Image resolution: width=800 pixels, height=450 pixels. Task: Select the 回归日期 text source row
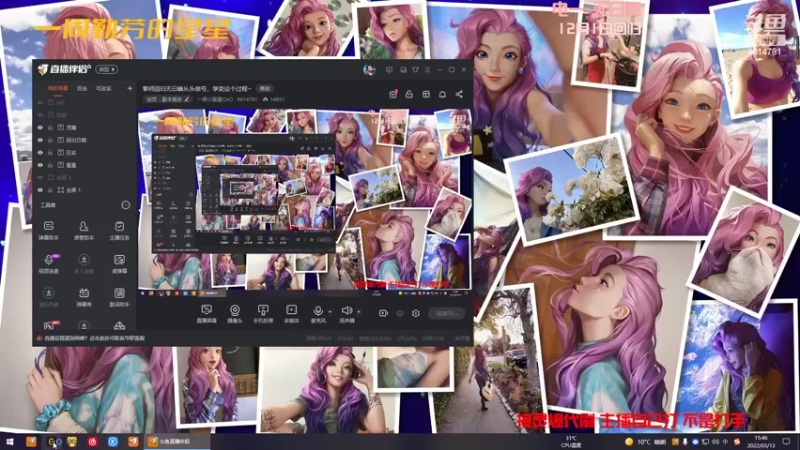point(85,140)
